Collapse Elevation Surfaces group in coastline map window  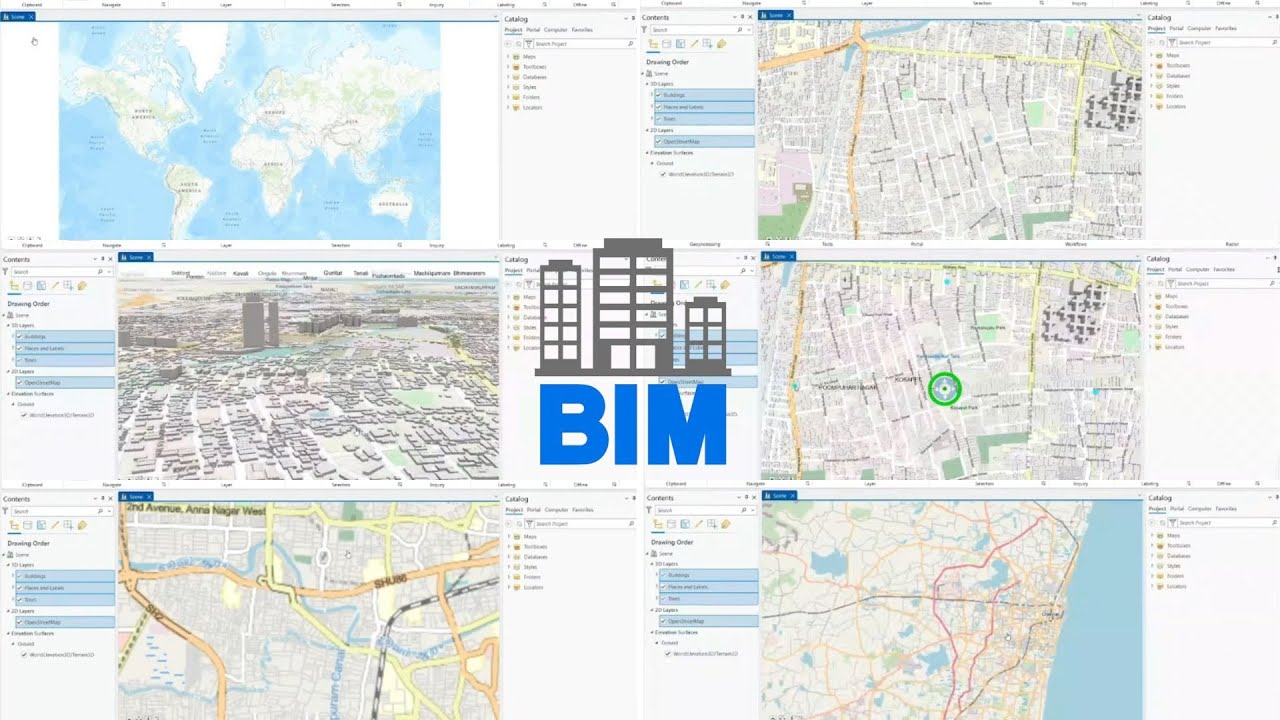click(x=653, y=632)
